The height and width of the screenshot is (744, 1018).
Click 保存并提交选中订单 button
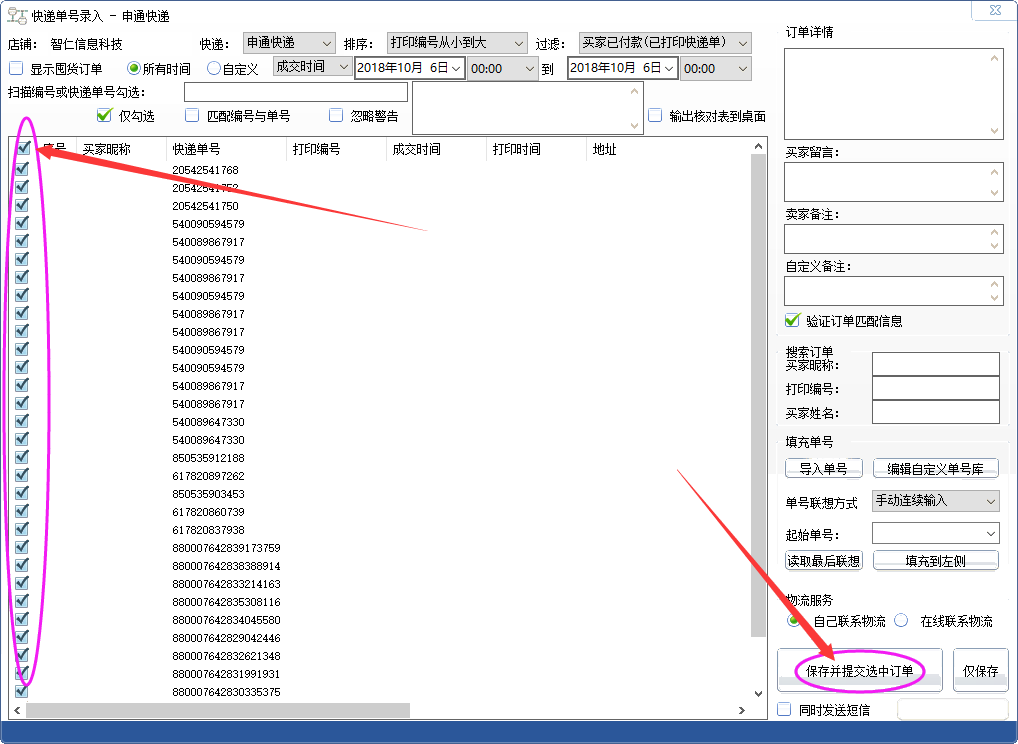click(860, 671)
